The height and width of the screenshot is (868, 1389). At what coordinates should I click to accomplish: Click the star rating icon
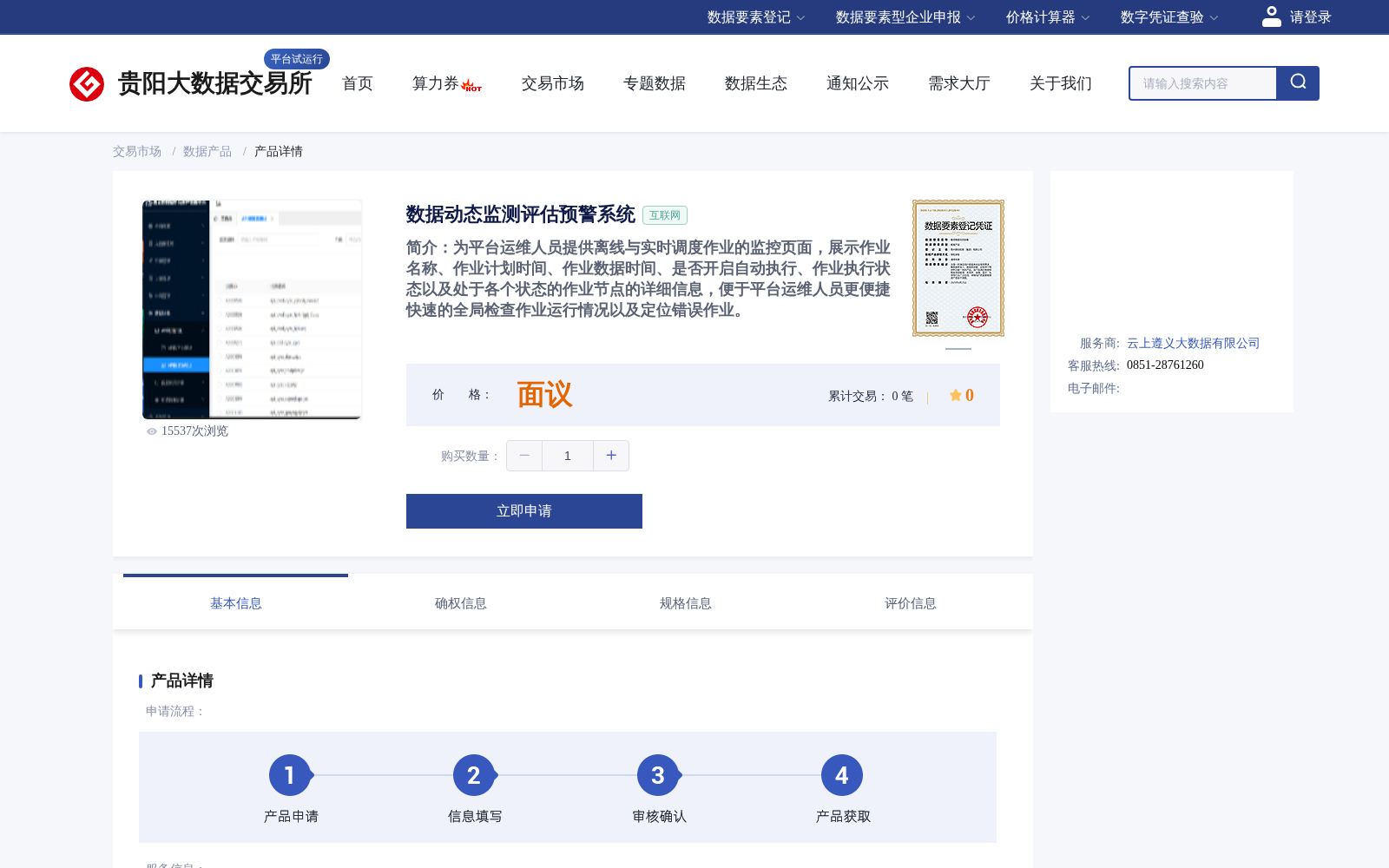(x=955, y=395)
